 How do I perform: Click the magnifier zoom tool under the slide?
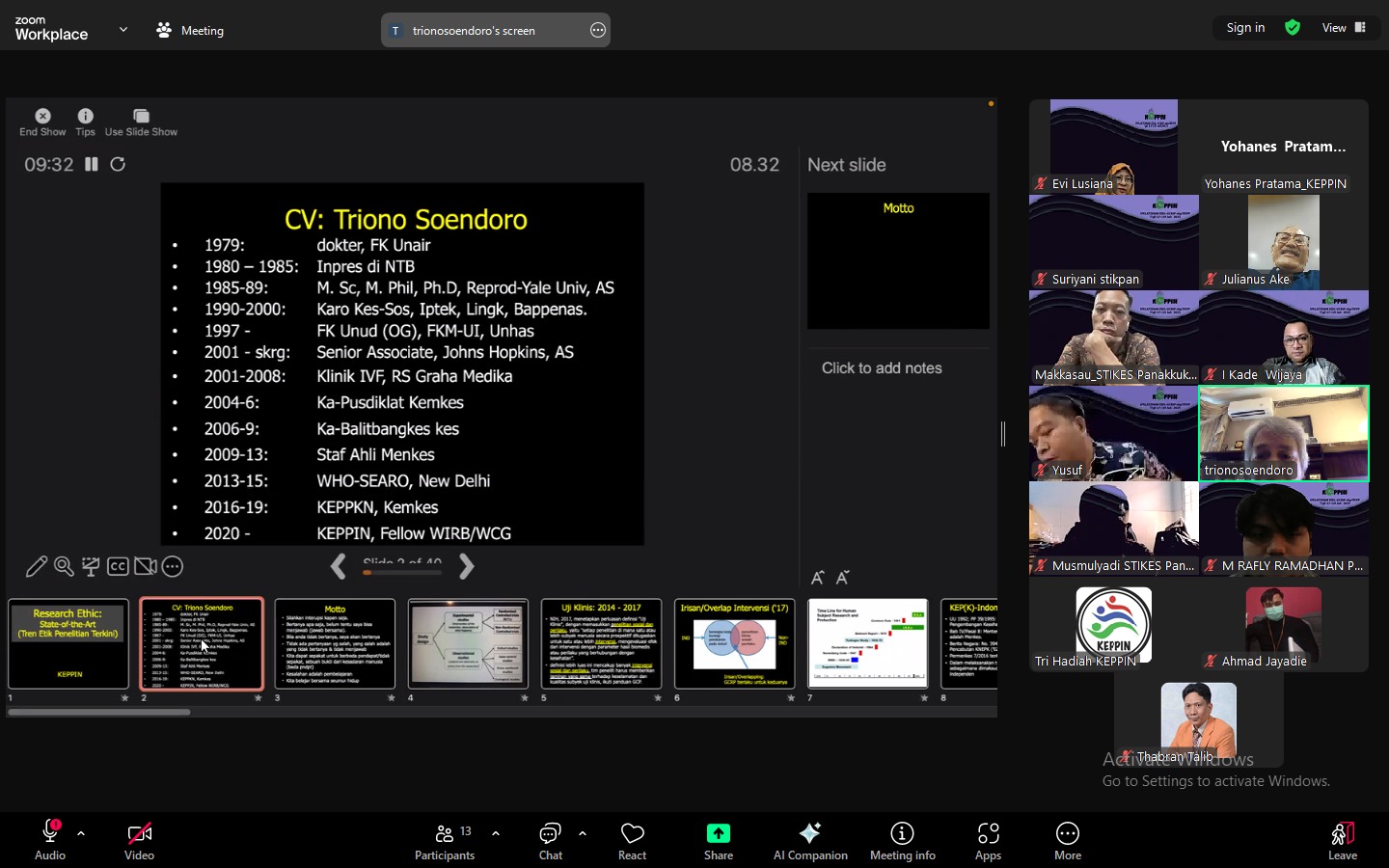pyautogui.click(x=64, y=567)
